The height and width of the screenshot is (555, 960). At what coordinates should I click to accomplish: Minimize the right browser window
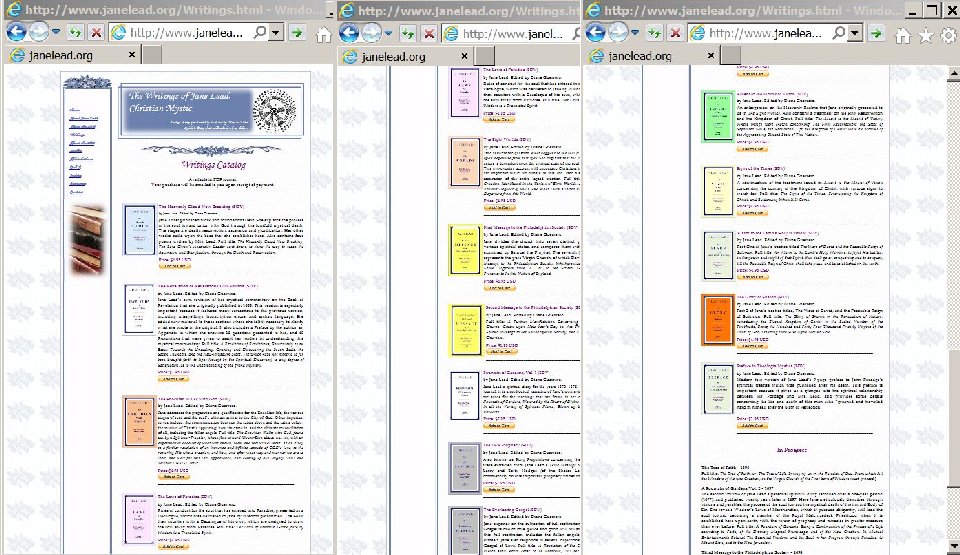pyautogui.click(x=914, y=10)
